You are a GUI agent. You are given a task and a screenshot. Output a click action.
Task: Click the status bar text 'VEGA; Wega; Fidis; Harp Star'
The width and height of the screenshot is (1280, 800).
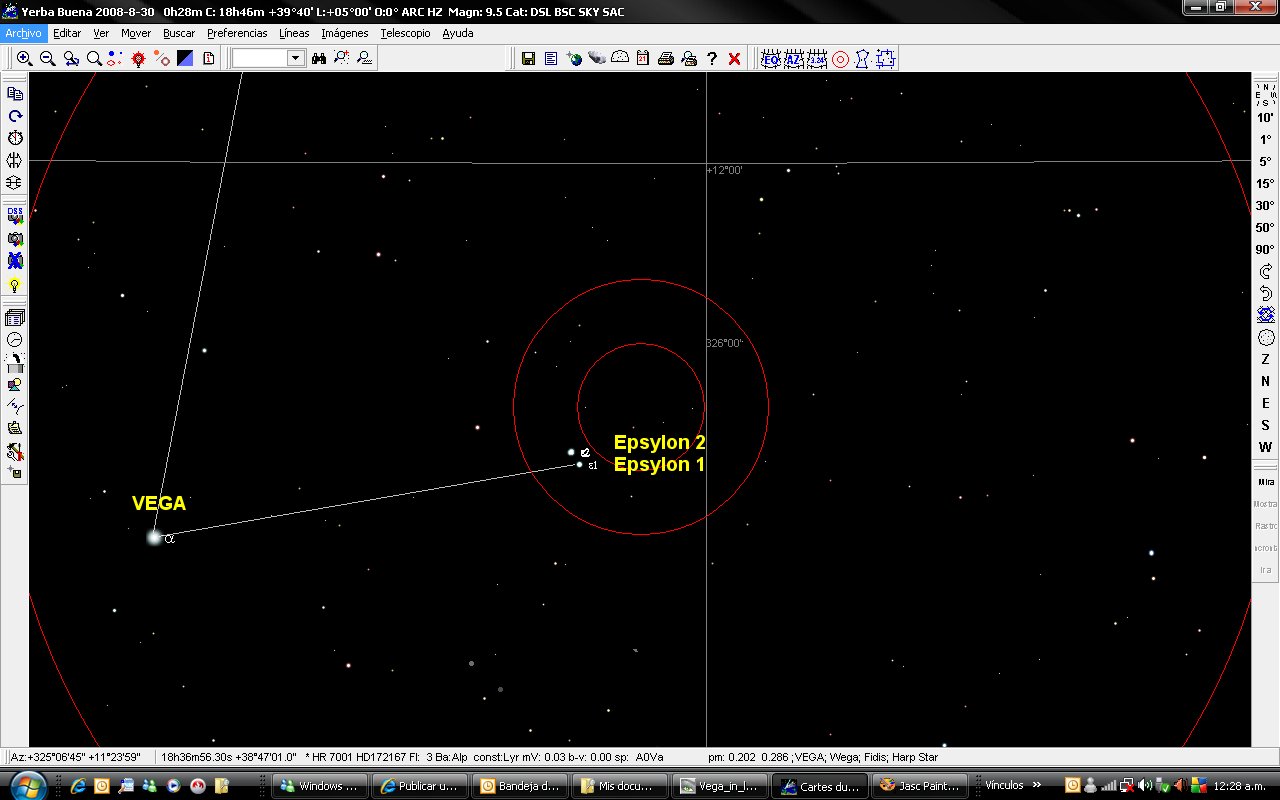coord(866,757)
